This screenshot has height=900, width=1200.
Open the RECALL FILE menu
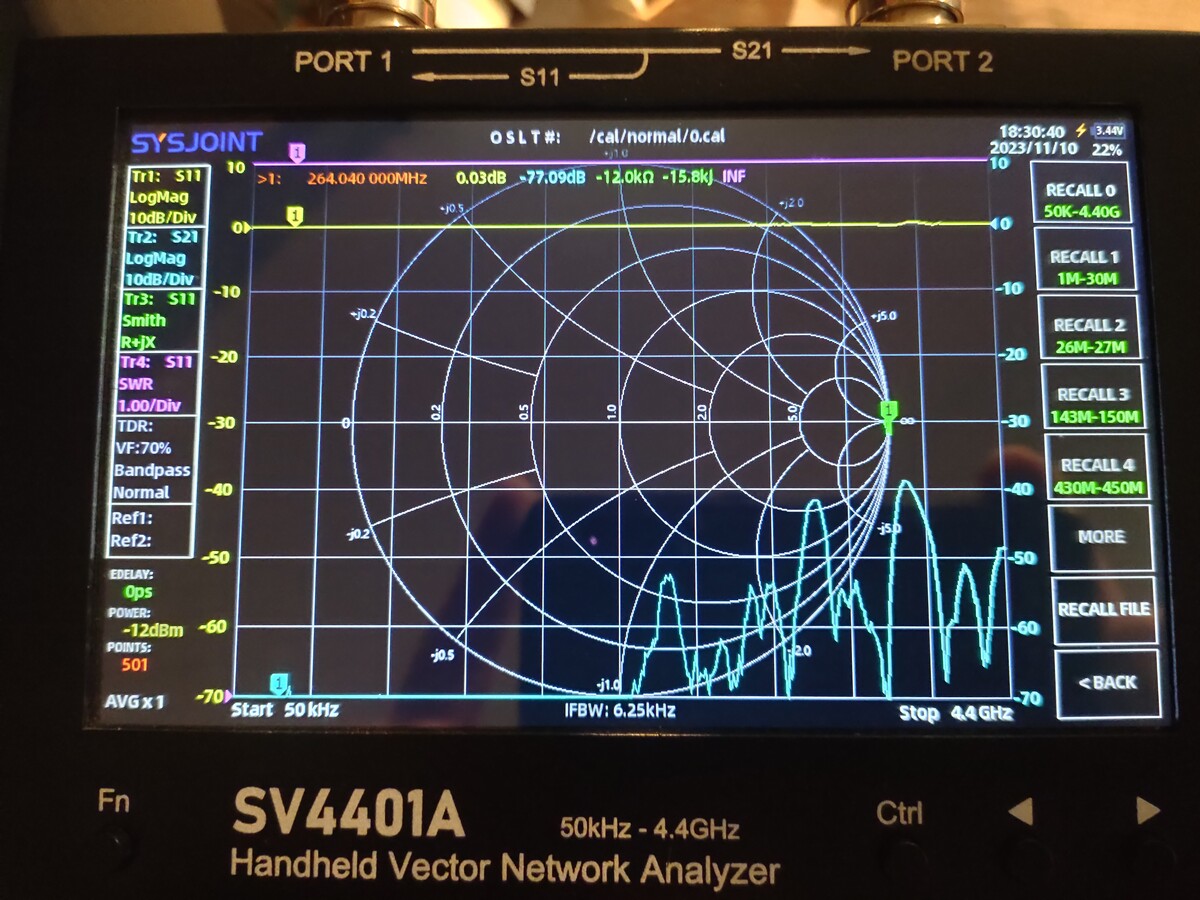(1104, 609)
